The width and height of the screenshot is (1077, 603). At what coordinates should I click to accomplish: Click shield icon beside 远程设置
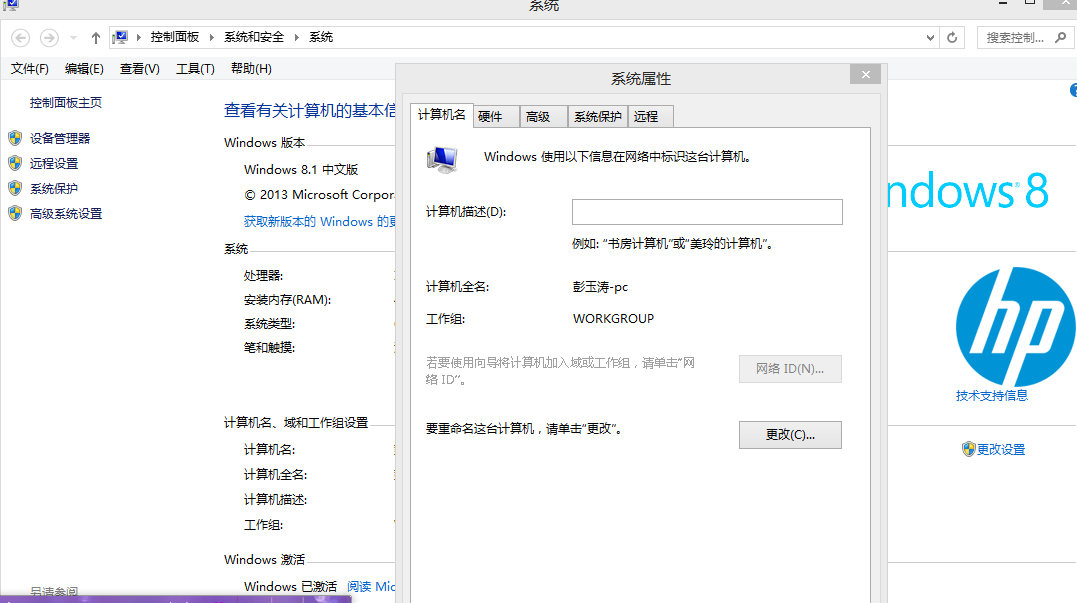tap(15, 163)
